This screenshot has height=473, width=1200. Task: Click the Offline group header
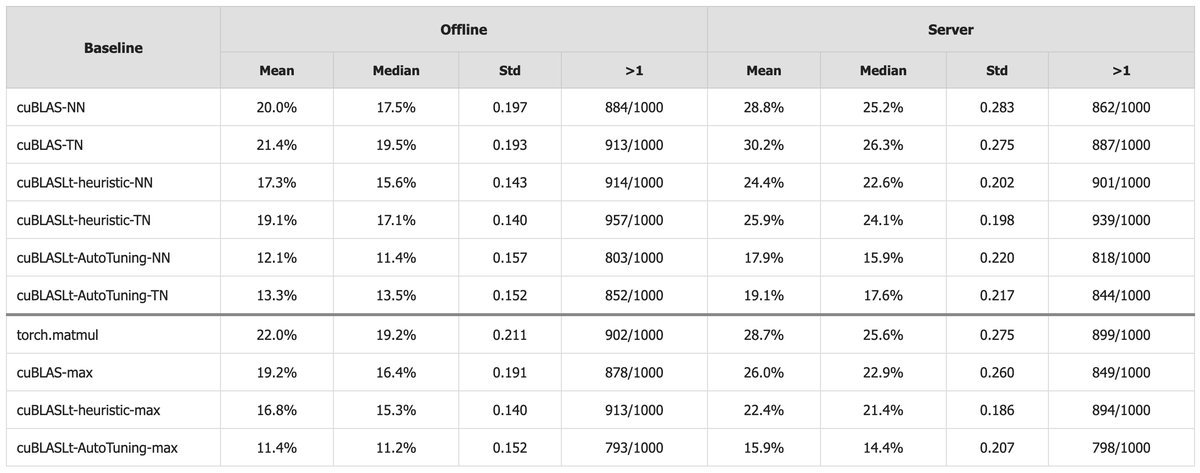pyautogui.click(x=464, y=30)
